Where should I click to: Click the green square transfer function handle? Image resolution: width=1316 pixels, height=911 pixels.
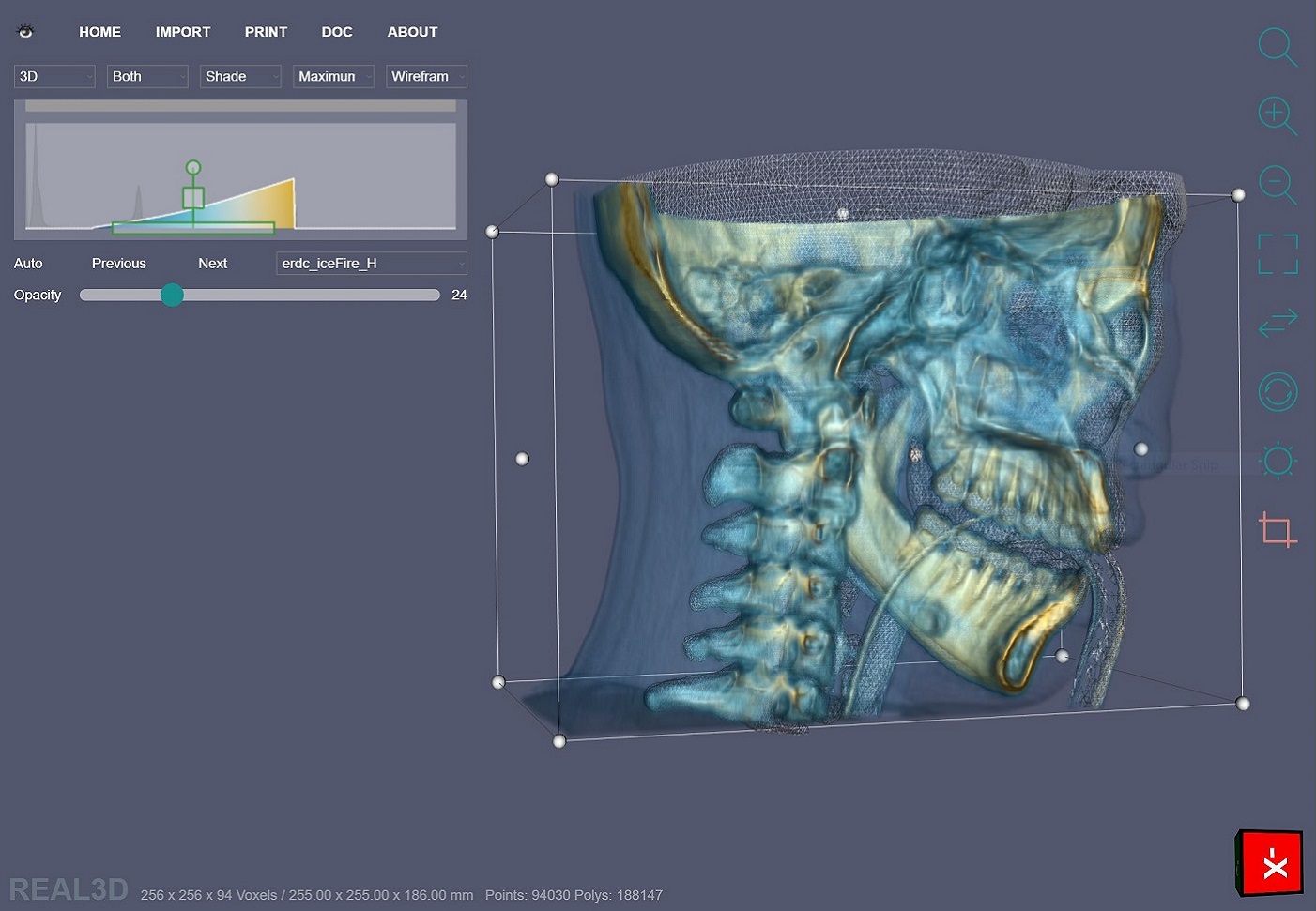coord(193,198)
